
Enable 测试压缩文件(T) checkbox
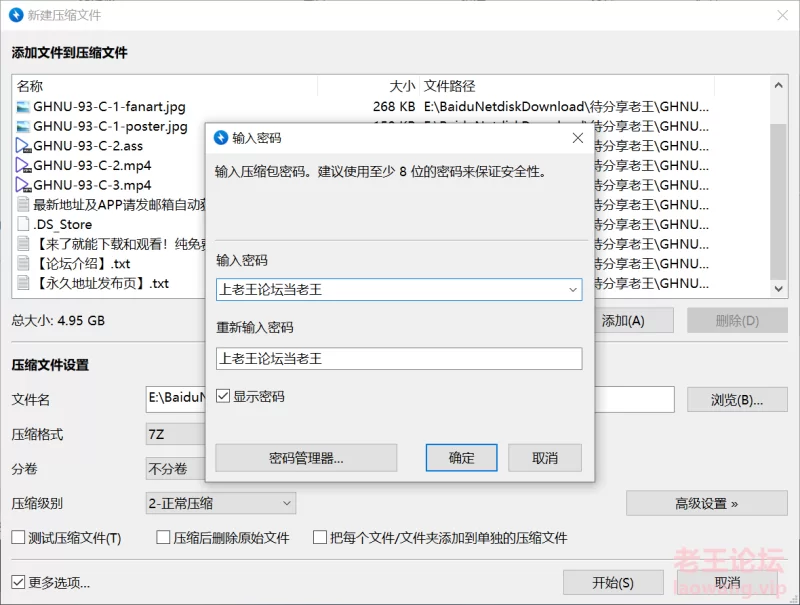[x=18, y=537]
